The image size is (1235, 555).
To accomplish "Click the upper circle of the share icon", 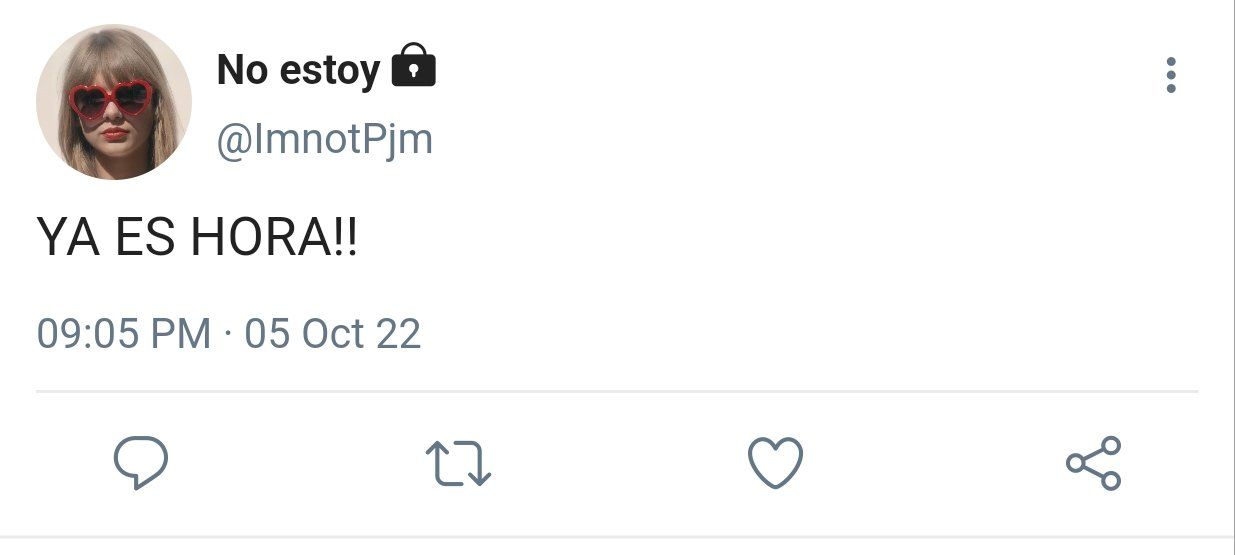I will (x=1110, y=447).
